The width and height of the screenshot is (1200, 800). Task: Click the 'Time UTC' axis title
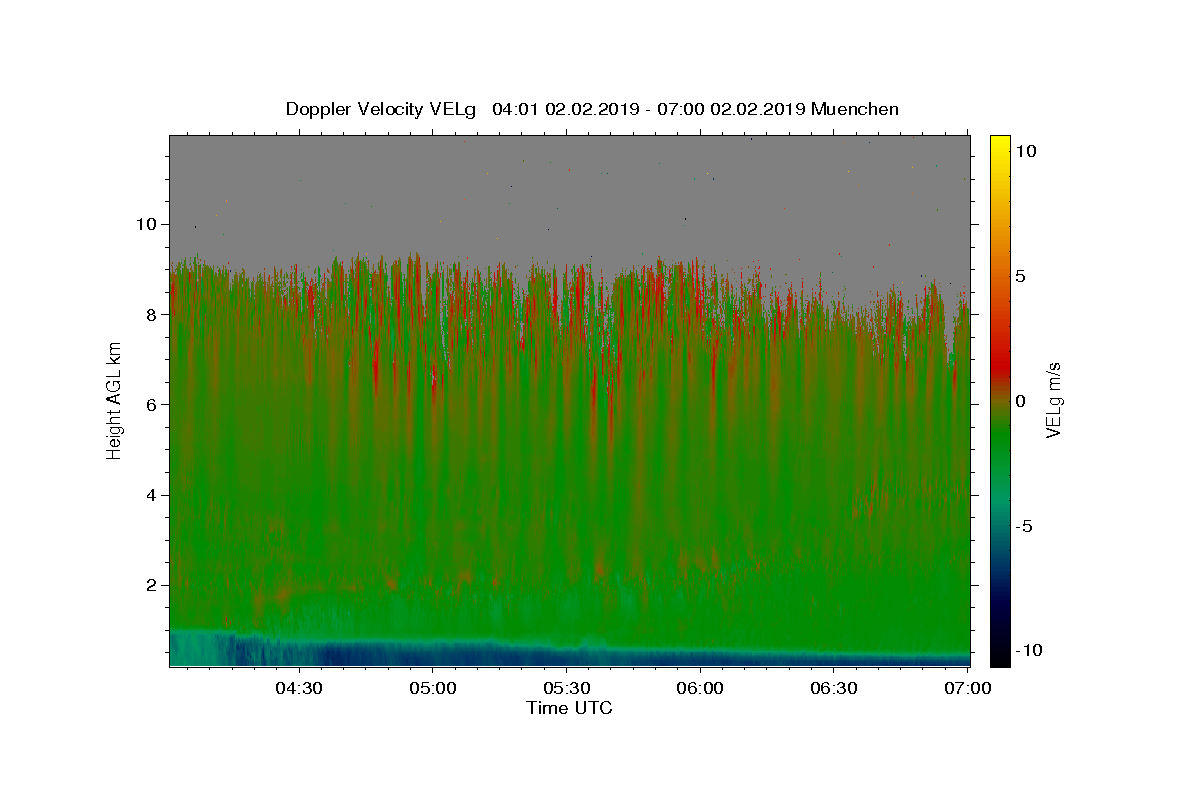[569, 708]
